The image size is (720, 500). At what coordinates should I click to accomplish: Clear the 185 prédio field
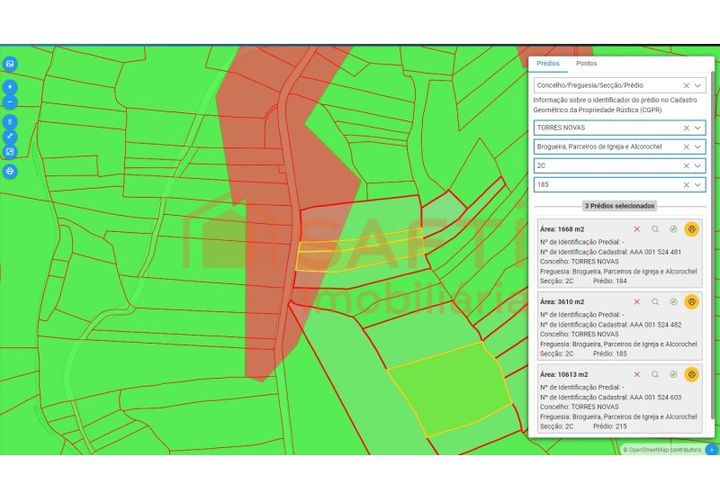[686, 185]
